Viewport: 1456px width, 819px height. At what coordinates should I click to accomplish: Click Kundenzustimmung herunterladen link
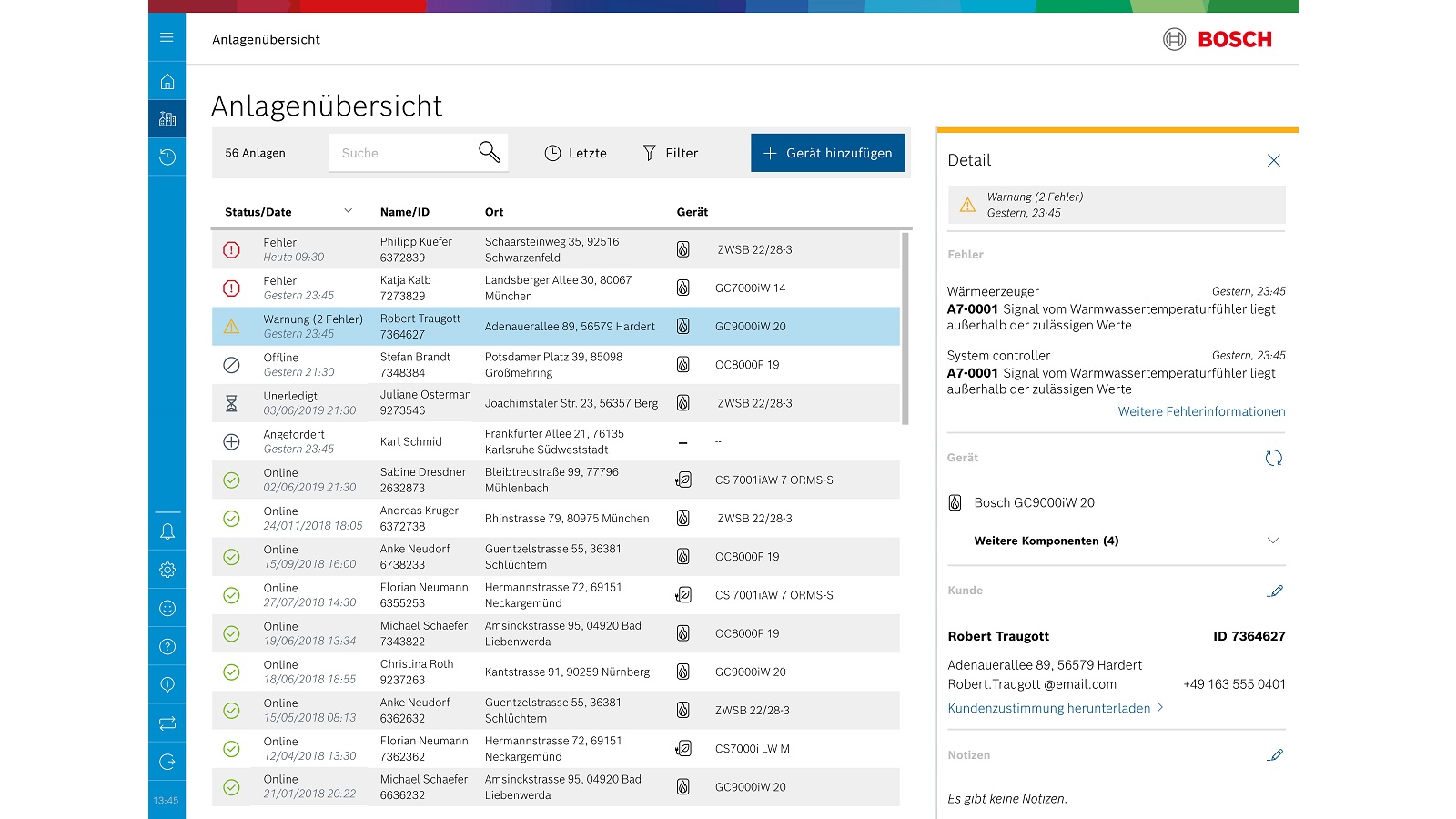(1056, 708)
